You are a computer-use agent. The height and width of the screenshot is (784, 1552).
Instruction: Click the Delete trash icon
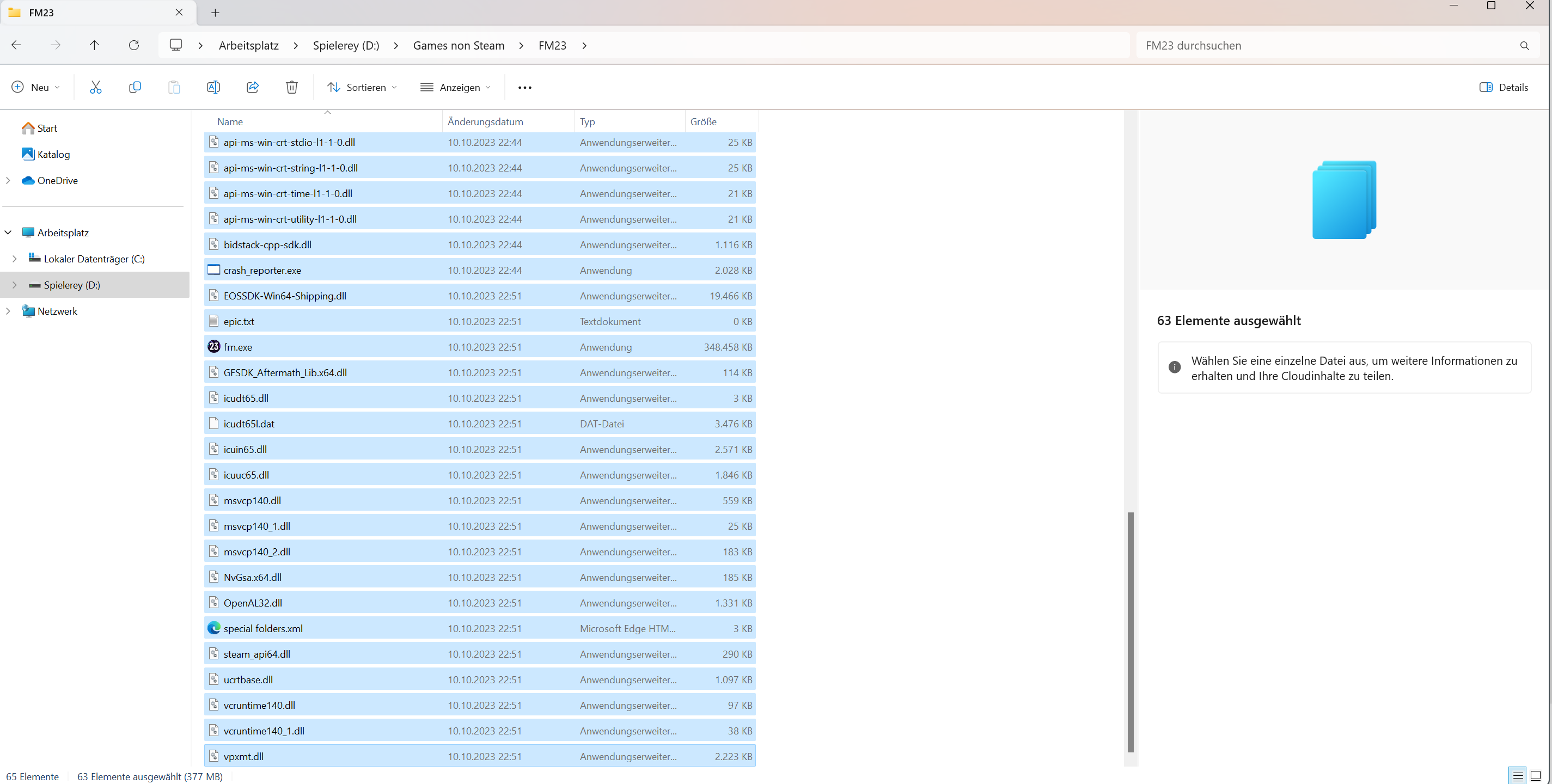coord(291,87)
